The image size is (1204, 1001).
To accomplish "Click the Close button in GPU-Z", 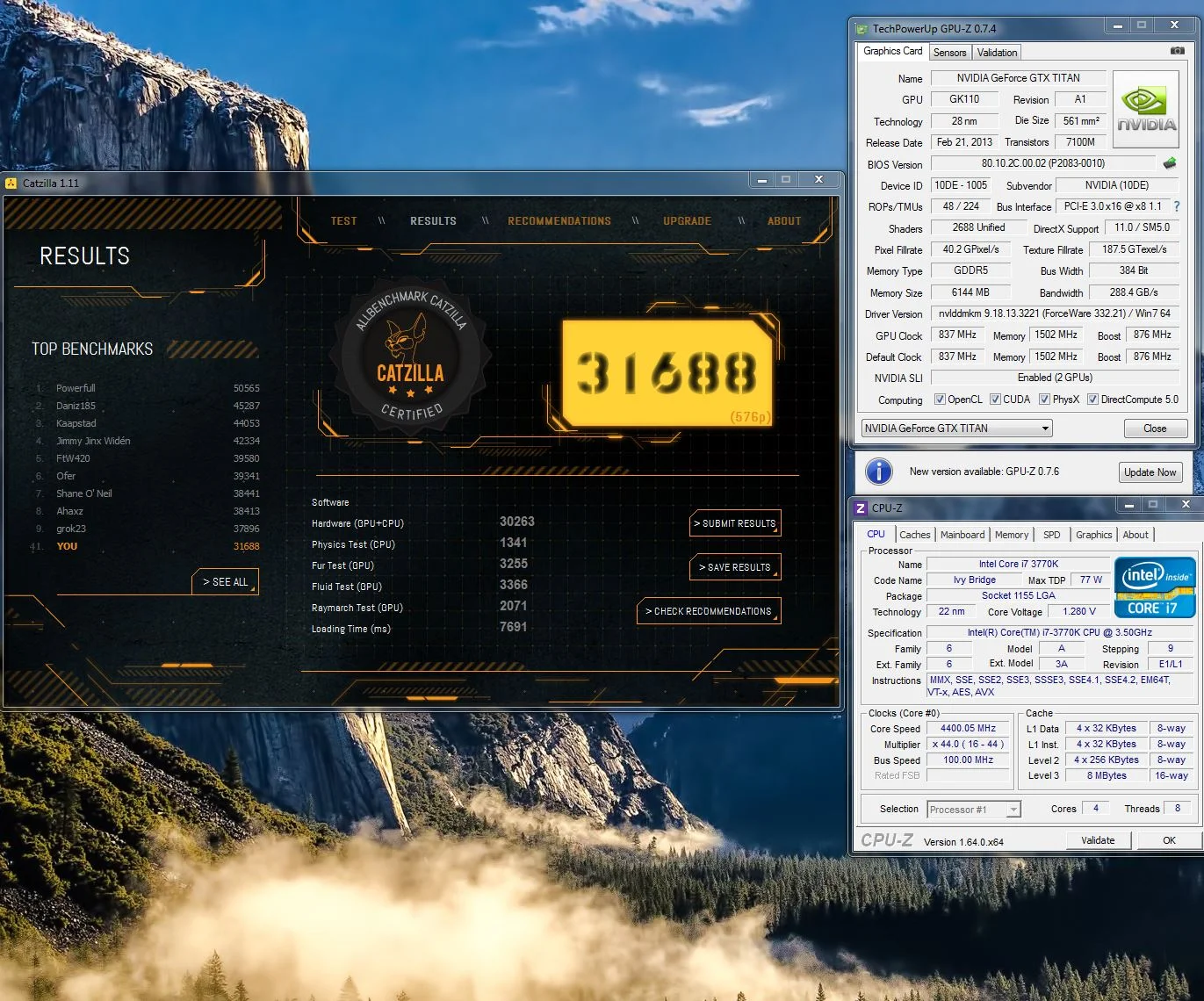I will 1155,428.
